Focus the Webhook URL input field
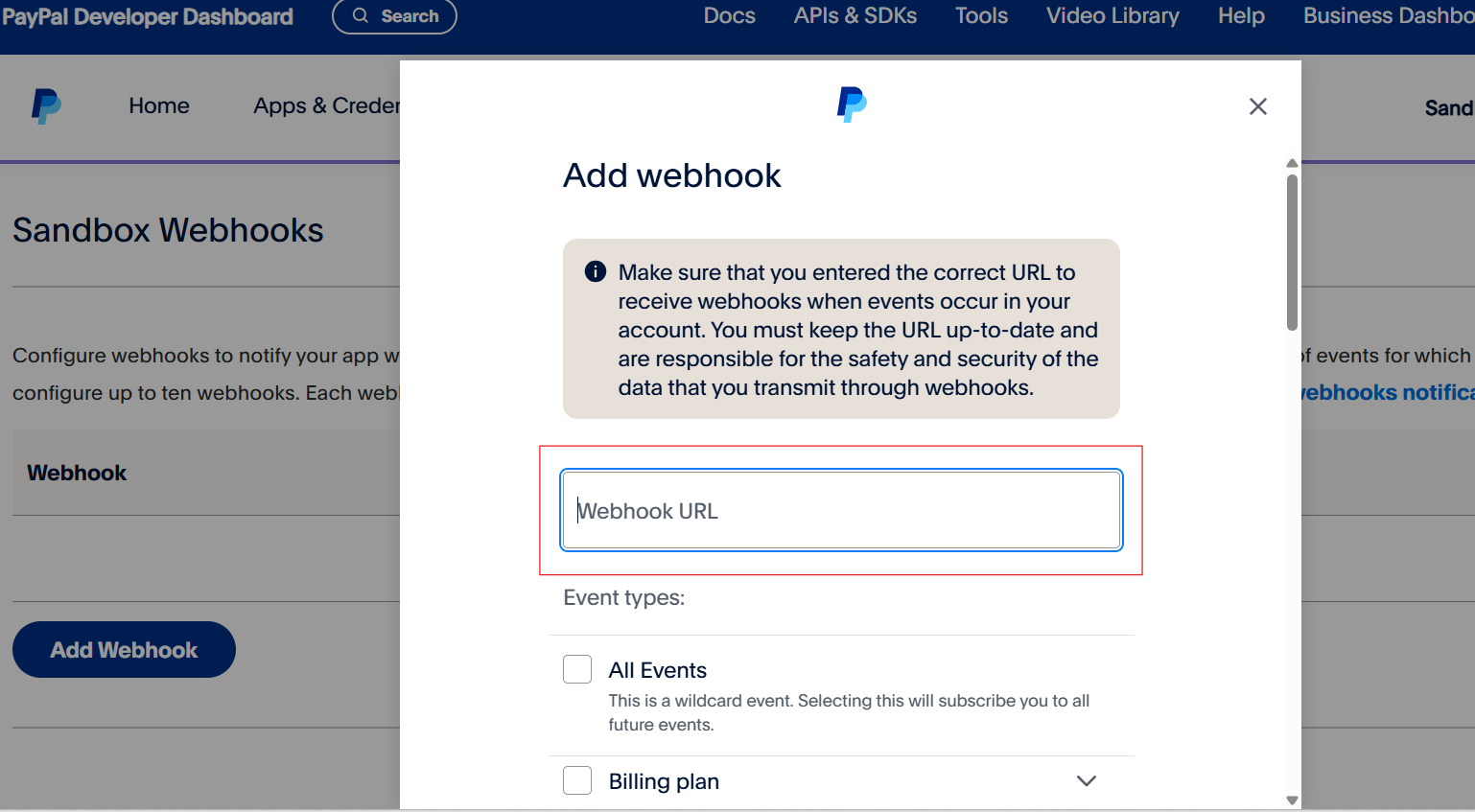1475x812 pixels. pos(841,510)
